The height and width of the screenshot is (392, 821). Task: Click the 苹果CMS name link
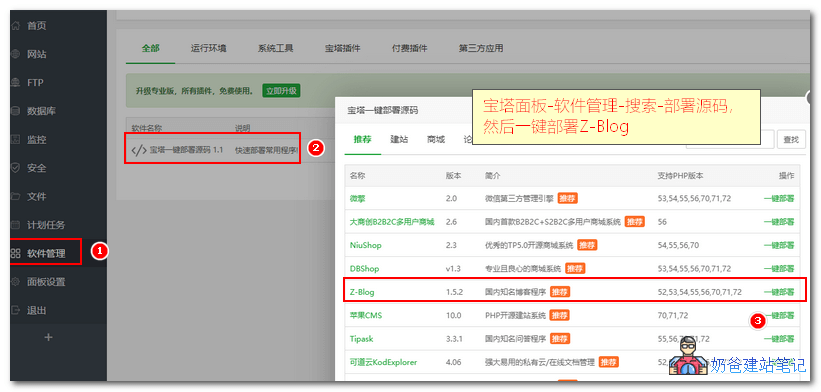coord(366,316)
